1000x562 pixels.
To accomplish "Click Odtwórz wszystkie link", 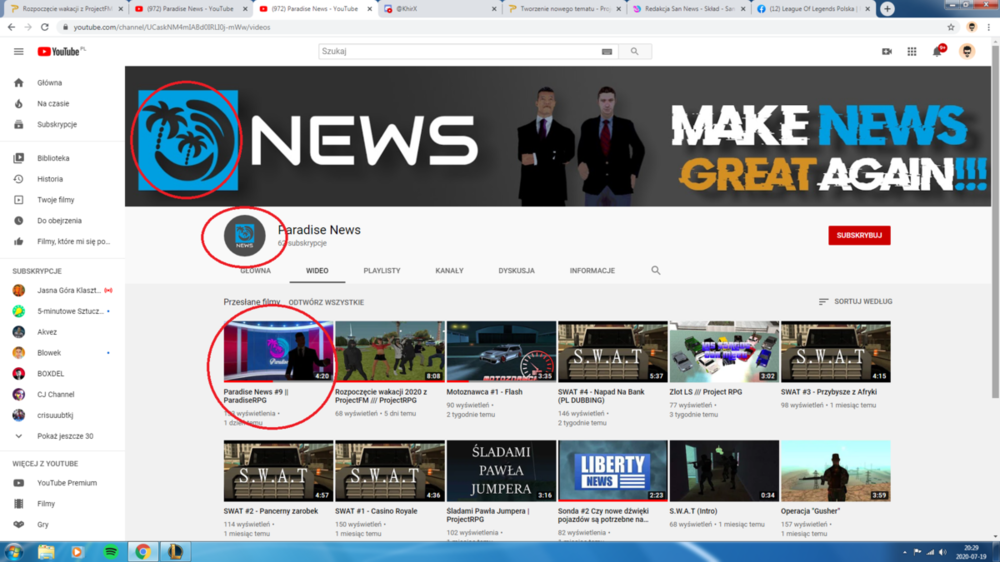I will point(327,302).
